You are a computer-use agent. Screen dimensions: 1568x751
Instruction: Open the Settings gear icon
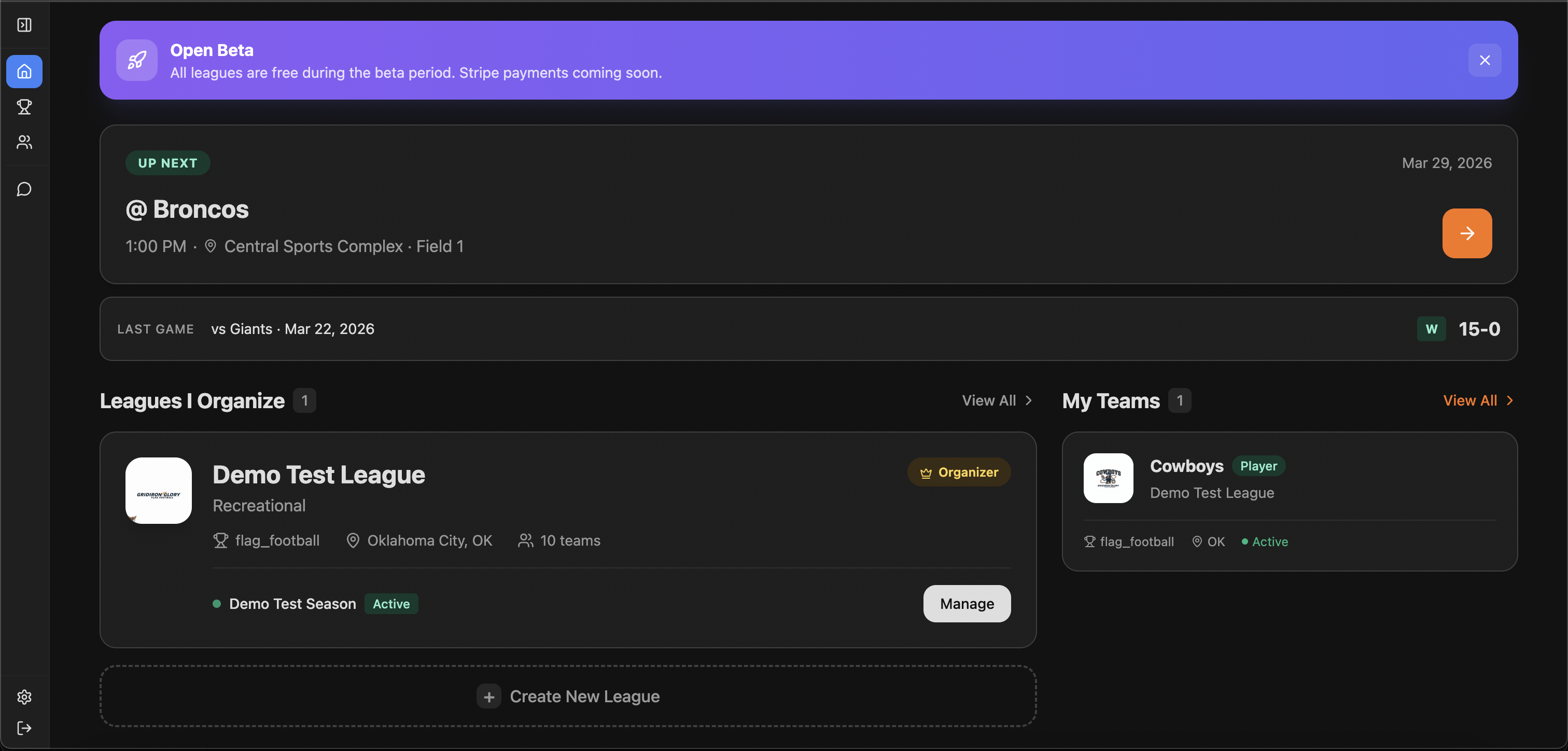coord(24,697)
